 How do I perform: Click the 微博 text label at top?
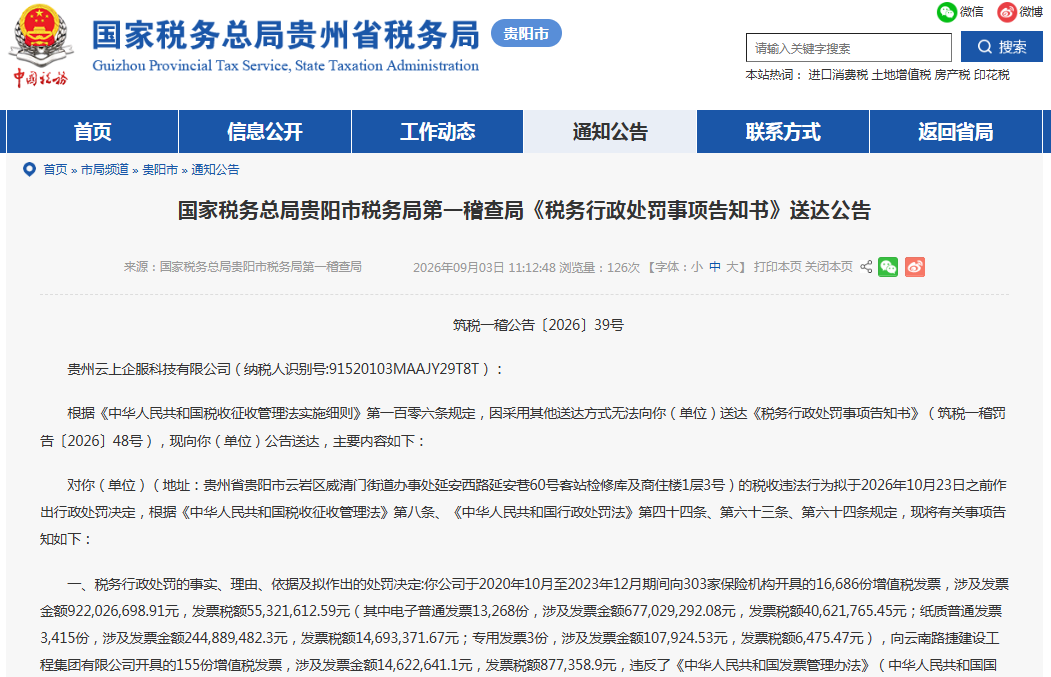coord(1032,11)
